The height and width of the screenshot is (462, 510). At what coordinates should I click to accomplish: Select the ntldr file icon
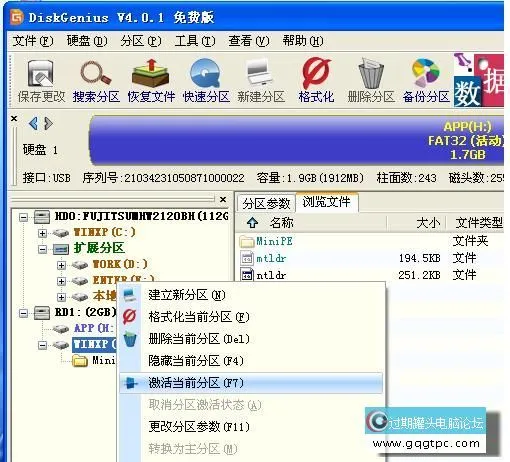click(247, 275)
